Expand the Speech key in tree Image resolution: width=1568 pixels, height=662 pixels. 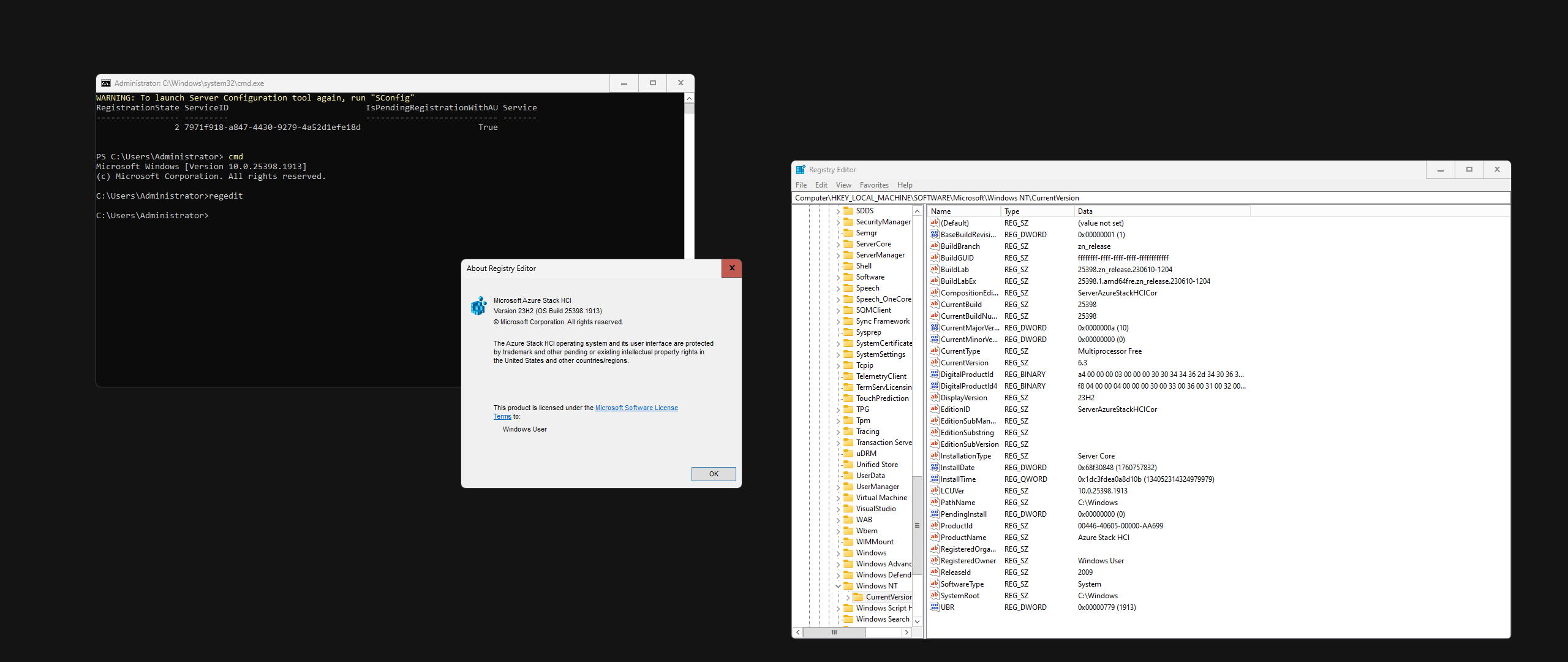point(838,288)
